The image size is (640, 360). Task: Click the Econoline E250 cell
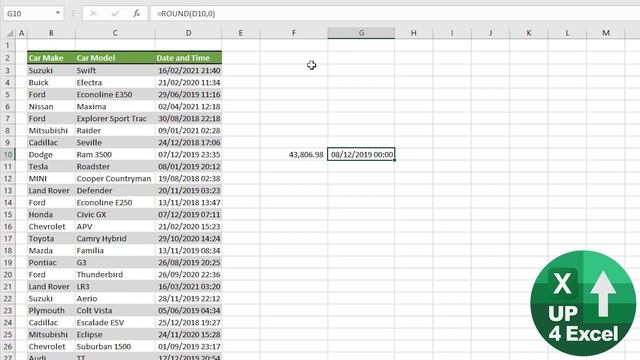tap(115, 202)
